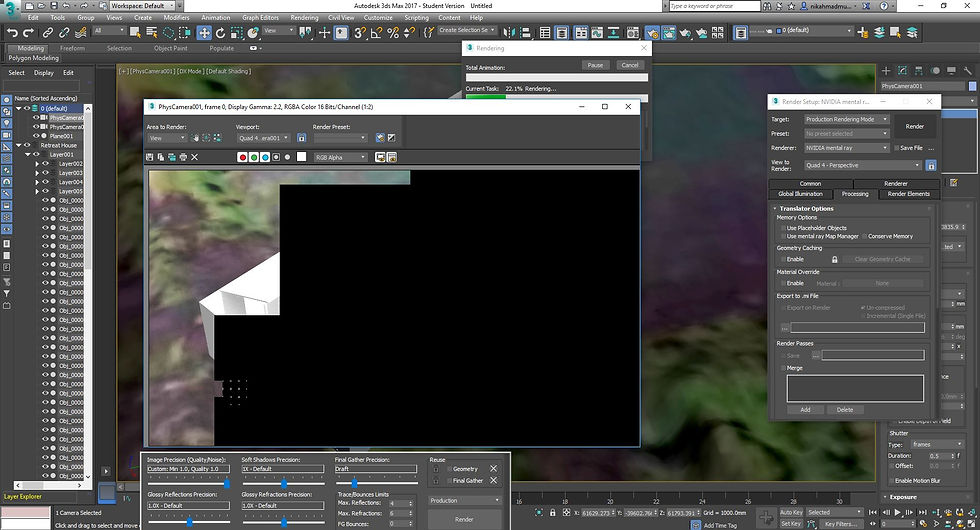980x530 pixels.
Task: Select the Freeform ribbon tab
Action: (72, 48)
